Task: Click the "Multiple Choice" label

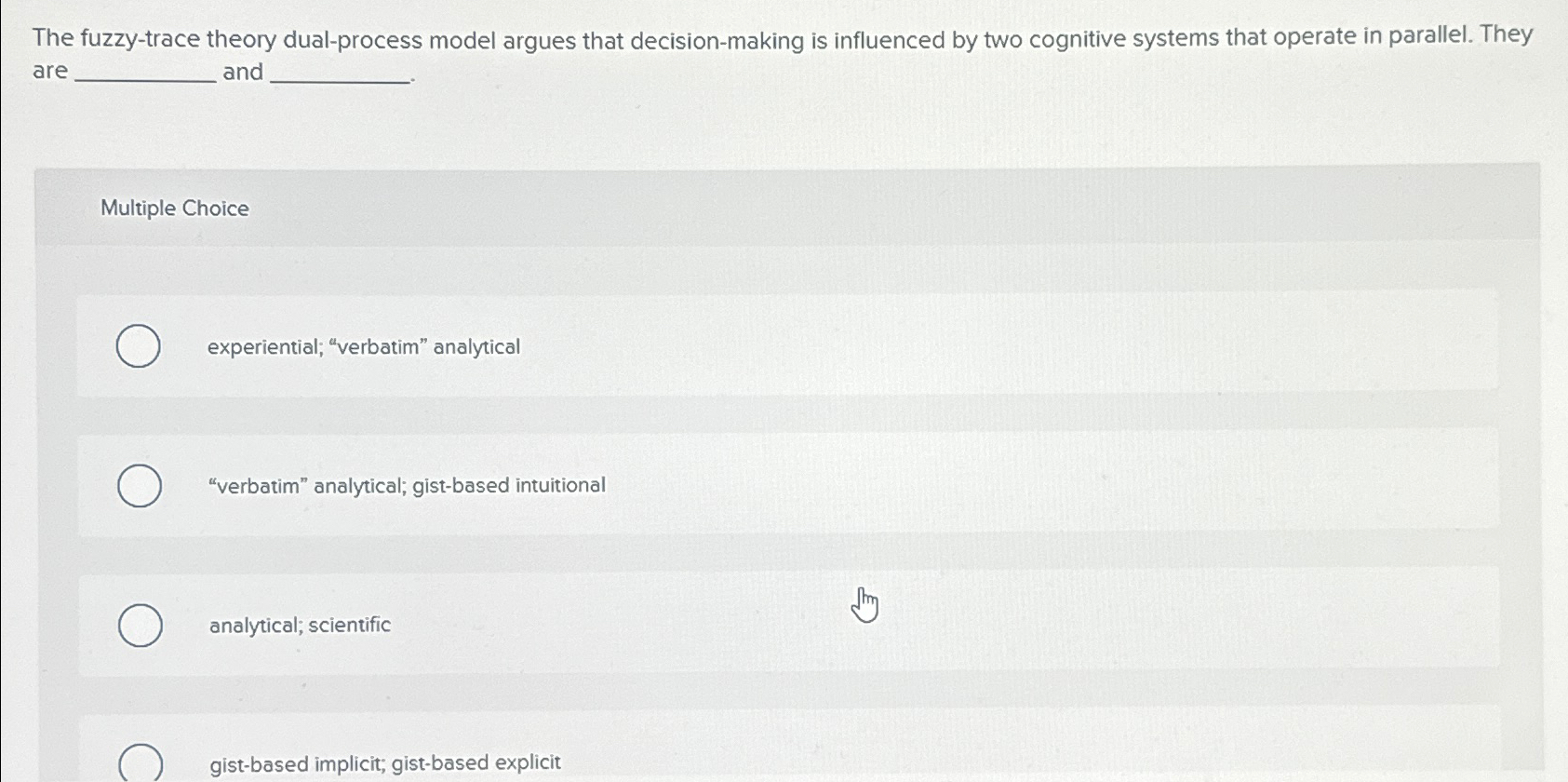Action: pyautogui.click(x=173, y=208)
